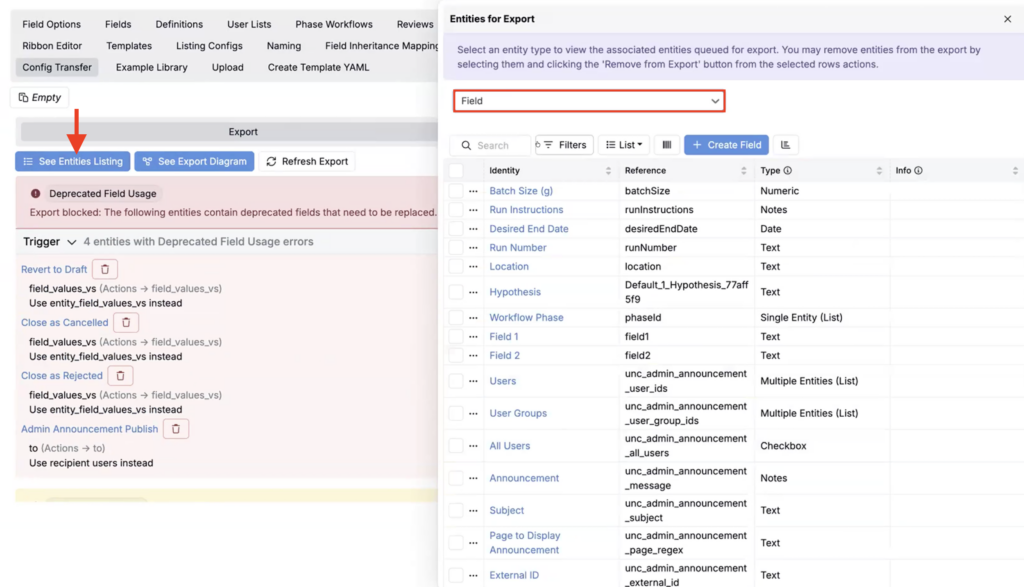Click trash icon beside Close as Cancelled

(x=126, y=323)
